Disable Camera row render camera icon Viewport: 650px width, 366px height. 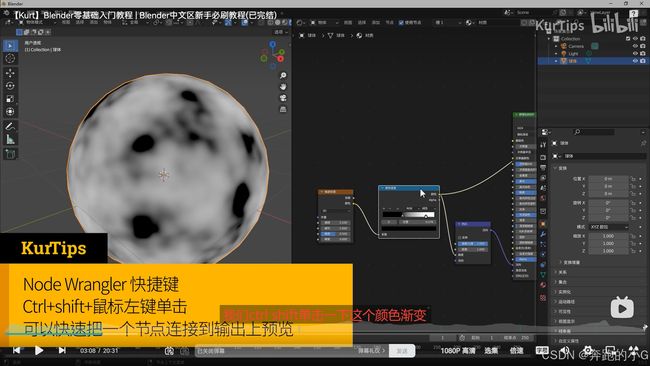pyautogui.click(x=643, y=46)
